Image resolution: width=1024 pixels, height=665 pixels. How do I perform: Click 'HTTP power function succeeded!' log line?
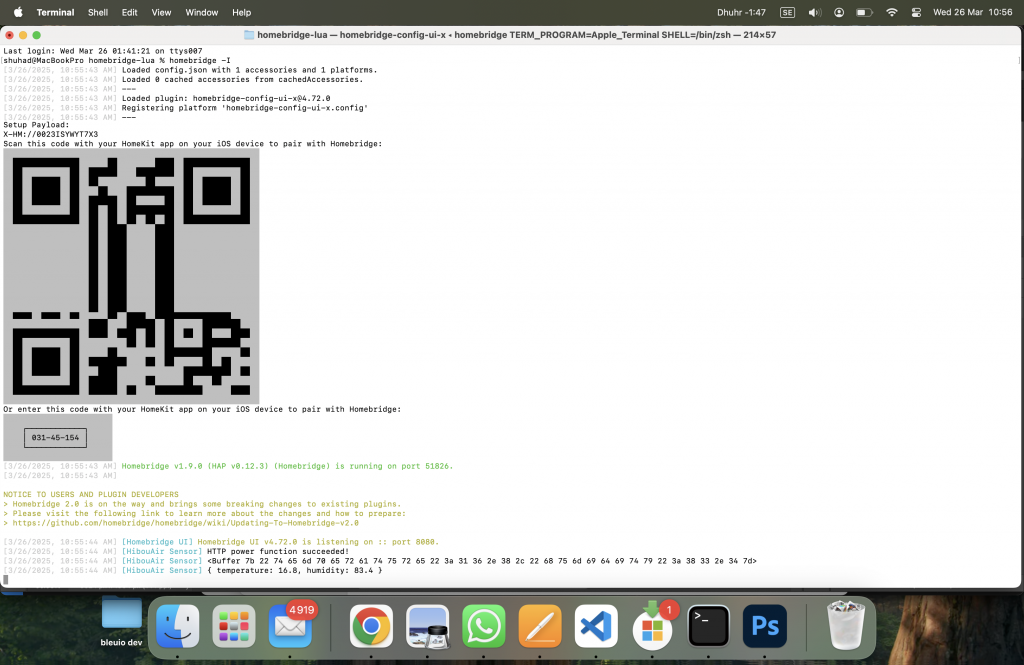(x=278, y=551)
